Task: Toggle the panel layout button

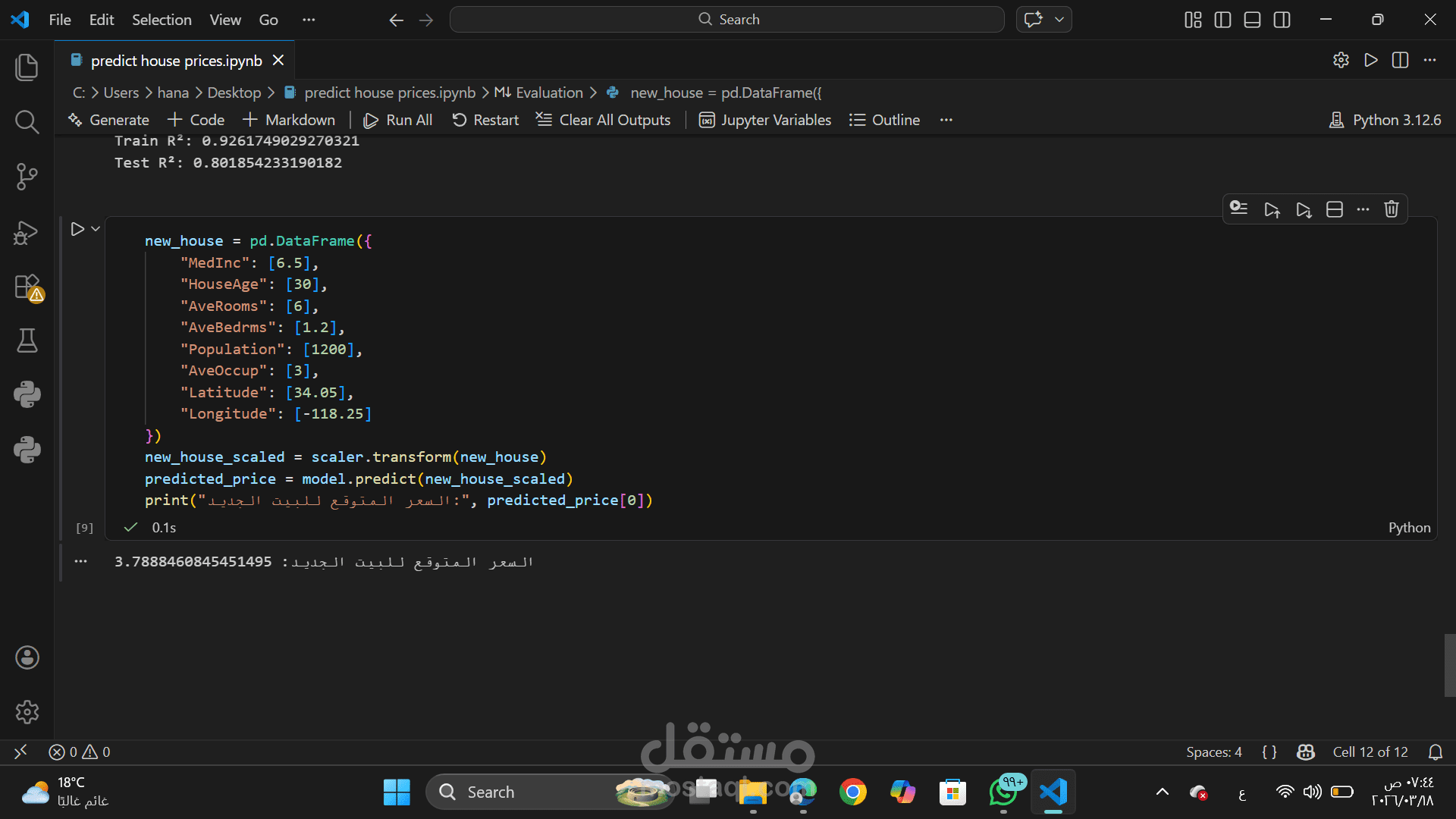Action: 1252,20
